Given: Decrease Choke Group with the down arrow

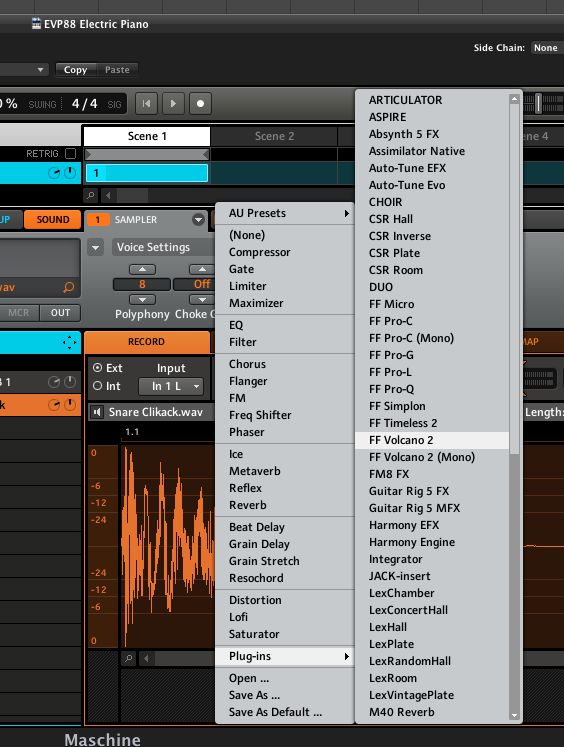Looking at the screenshot, I should tap(202, 300).
